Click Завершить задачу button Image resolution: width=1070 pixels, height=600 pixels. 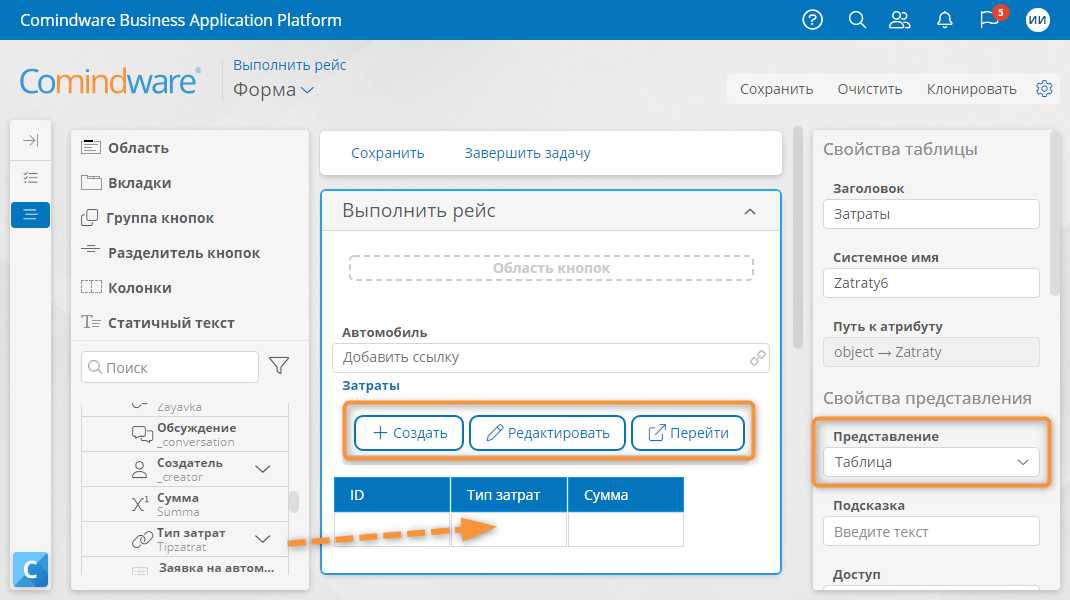pyautogui.click(x=527, y=153)
